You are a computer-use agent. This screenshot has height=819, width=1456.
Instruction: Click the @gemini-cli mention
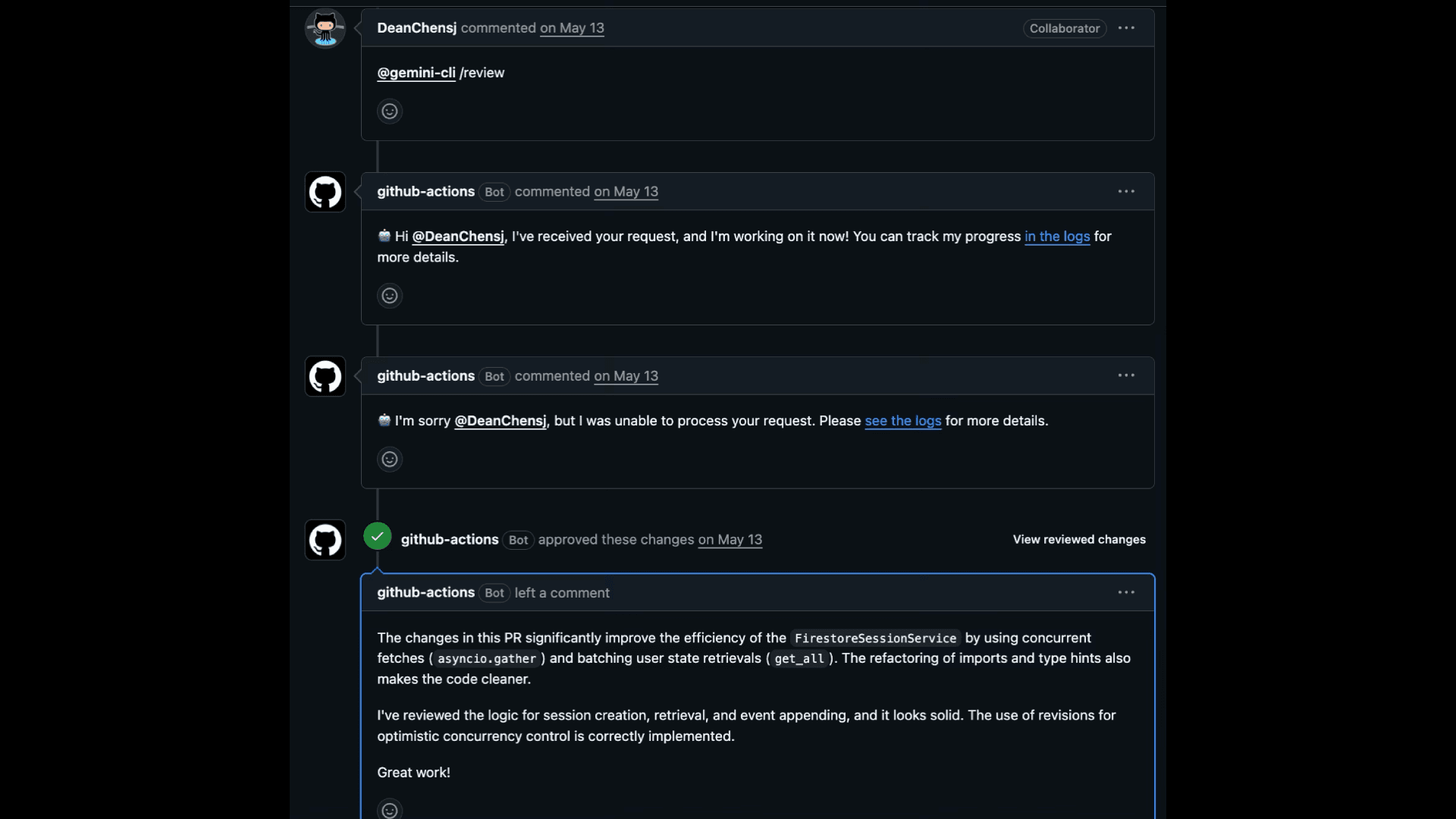[x=416, y=73]
